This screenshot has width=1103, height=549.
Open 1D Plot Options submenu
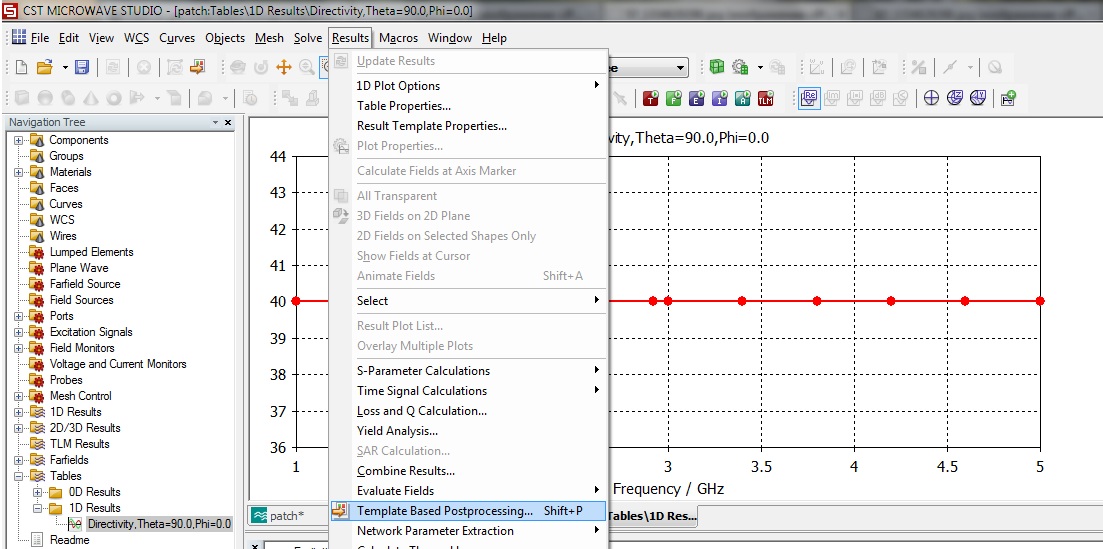(468, 86)
